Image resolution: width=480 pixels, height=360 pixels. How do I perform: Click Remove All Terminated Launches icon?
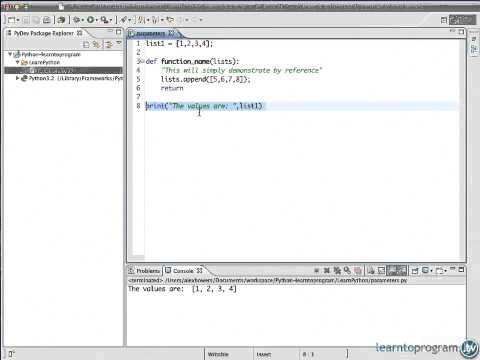pos(337,271)
